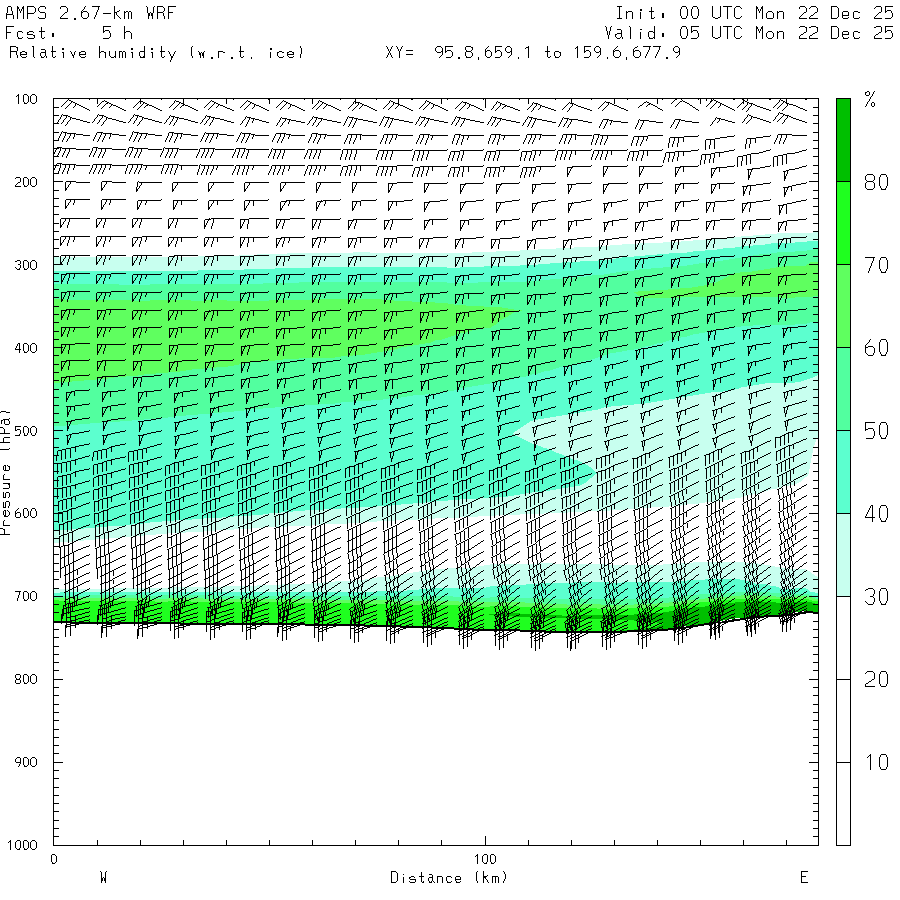Select the 60 label on the colorbar

[x=876, y=348]
